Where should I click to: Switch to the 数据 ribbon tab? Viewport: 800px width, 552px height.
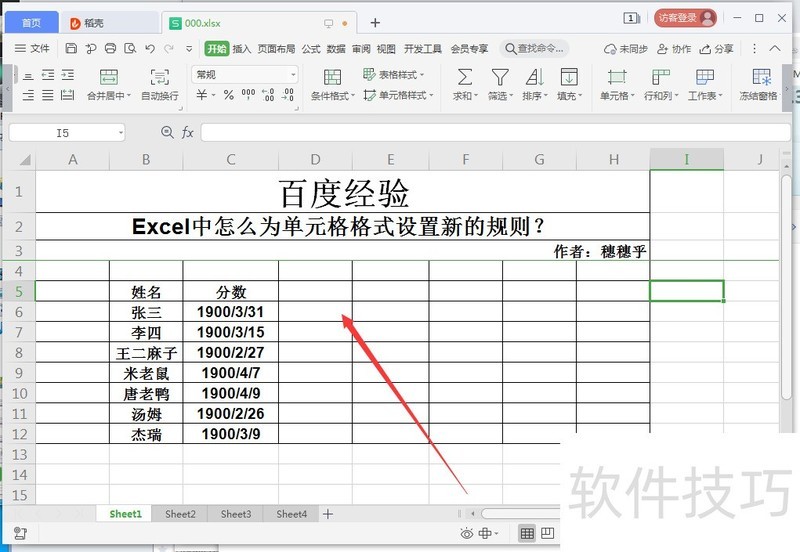tap(336, 48)
